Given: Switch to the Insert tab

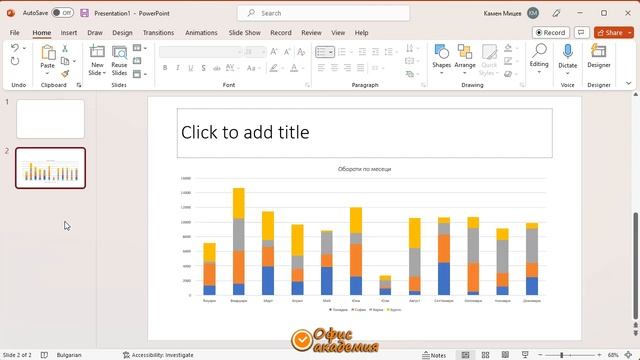Looking at the screenshot, I should 69,33.
